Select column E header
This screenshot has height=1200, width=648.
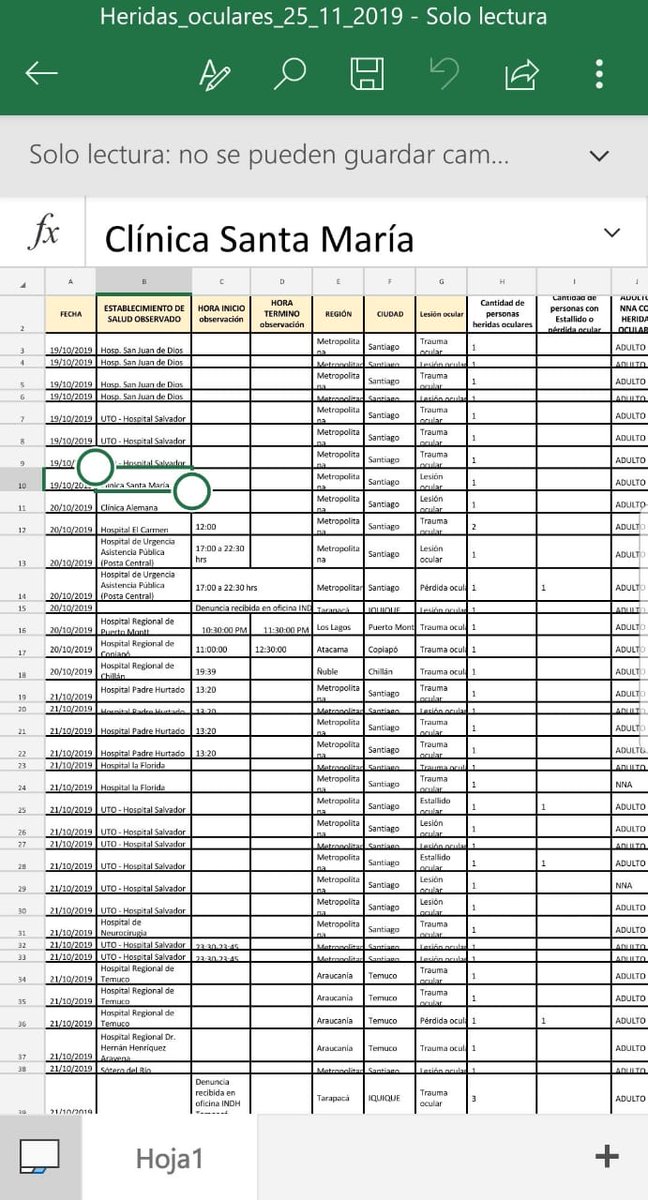point(338,284)
